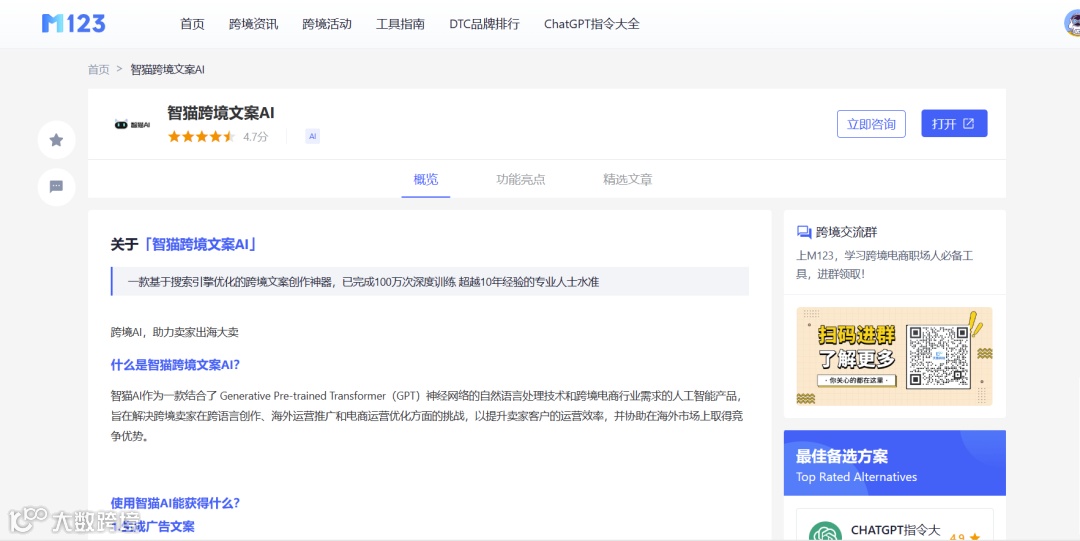Viewport: 1080px width, 541px height.
Task: Click the 跨境交流群 chat icon
Action: [804, 232]
